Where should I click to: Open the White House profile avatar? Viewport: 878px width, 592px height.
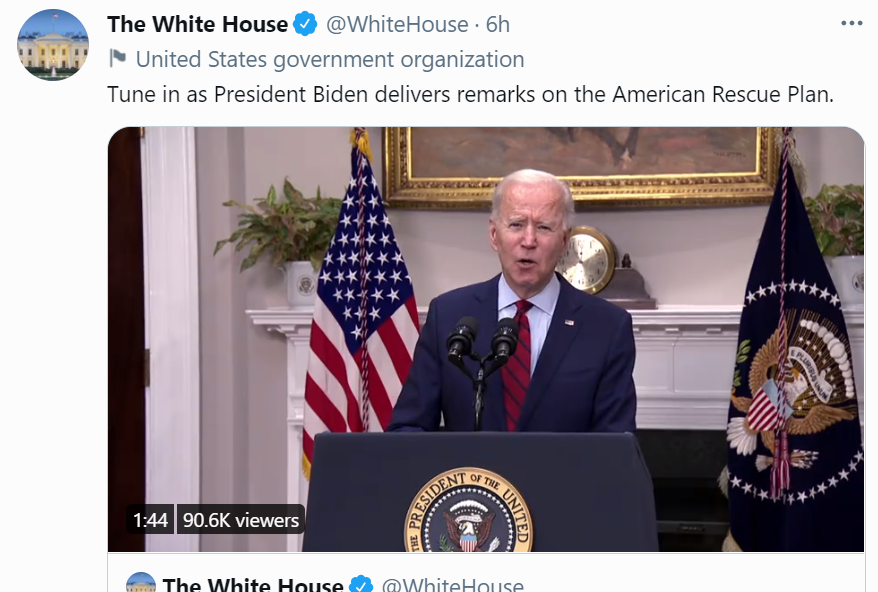click(53, 45)
